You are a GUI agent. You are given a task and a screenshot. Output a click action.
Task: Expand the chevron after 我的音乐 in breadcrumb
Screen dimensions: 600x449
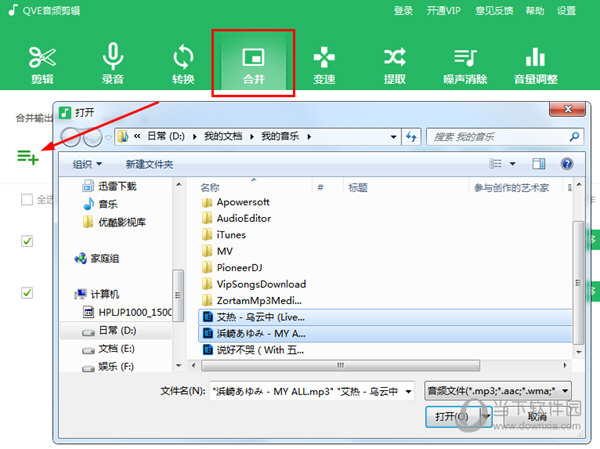(x=309, y=137)
